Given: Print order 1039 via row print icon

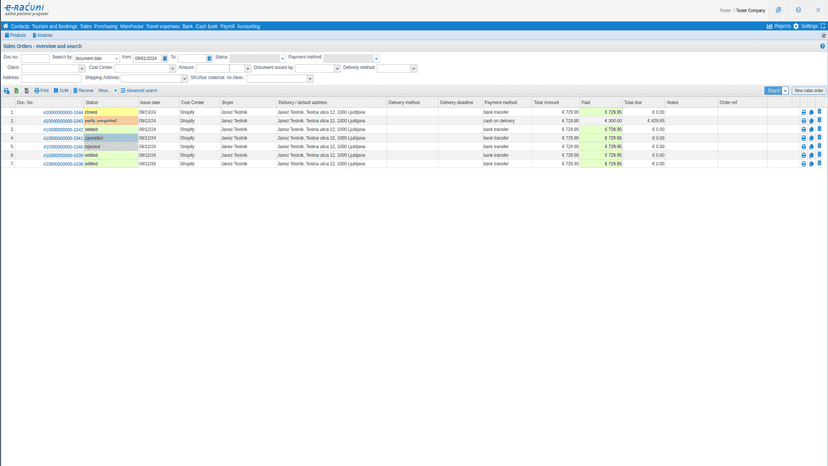Looking at the screenshot, I should tap(804, 155).
